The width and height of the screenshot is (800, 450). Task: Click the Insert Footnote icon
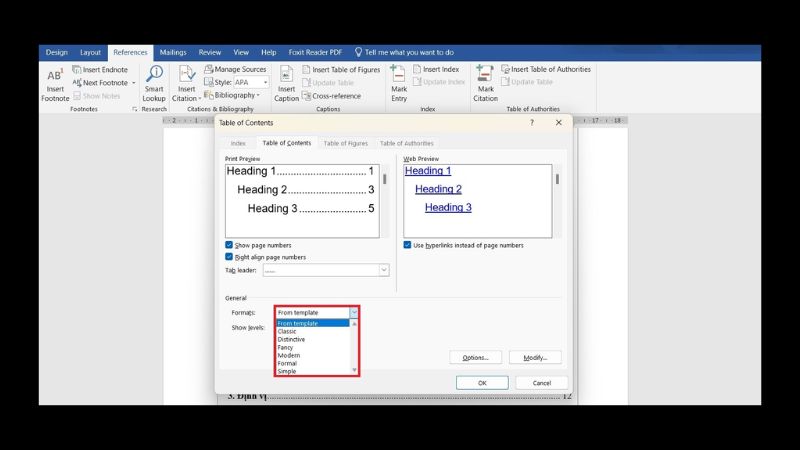point(55,75)
